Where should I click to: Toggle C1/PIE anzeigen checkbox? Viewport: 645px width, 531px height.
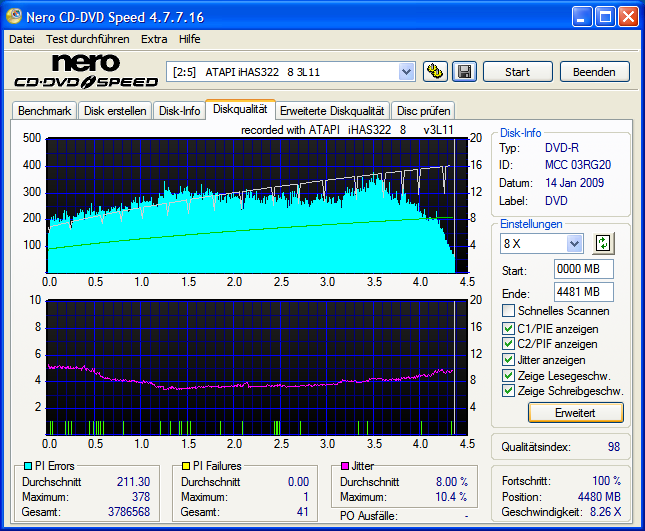tap(509, 328)
